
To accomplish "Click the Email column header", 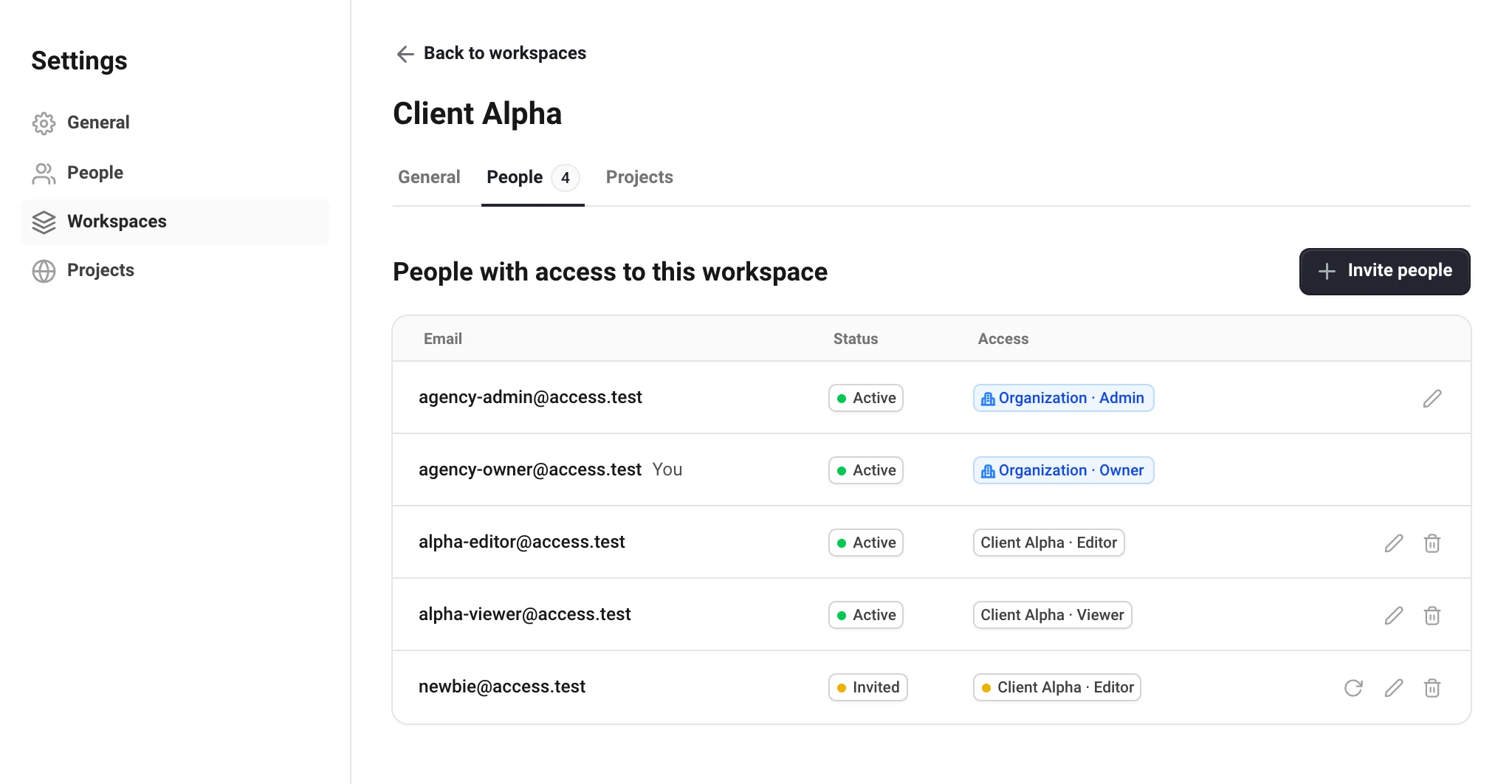I will tap(443, 339).
